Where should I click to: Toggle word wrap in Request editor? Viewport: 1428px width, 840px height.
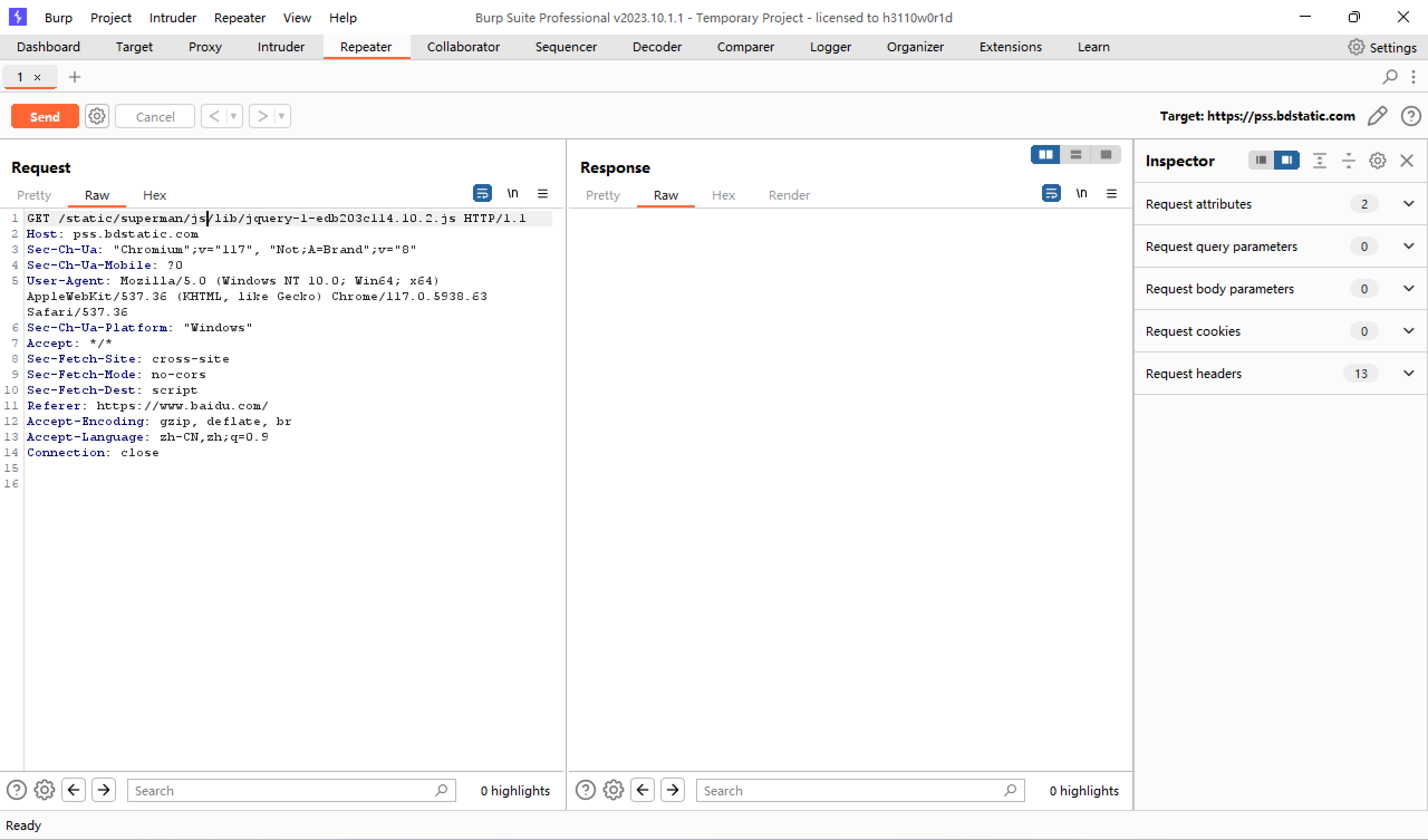point(483,194)
